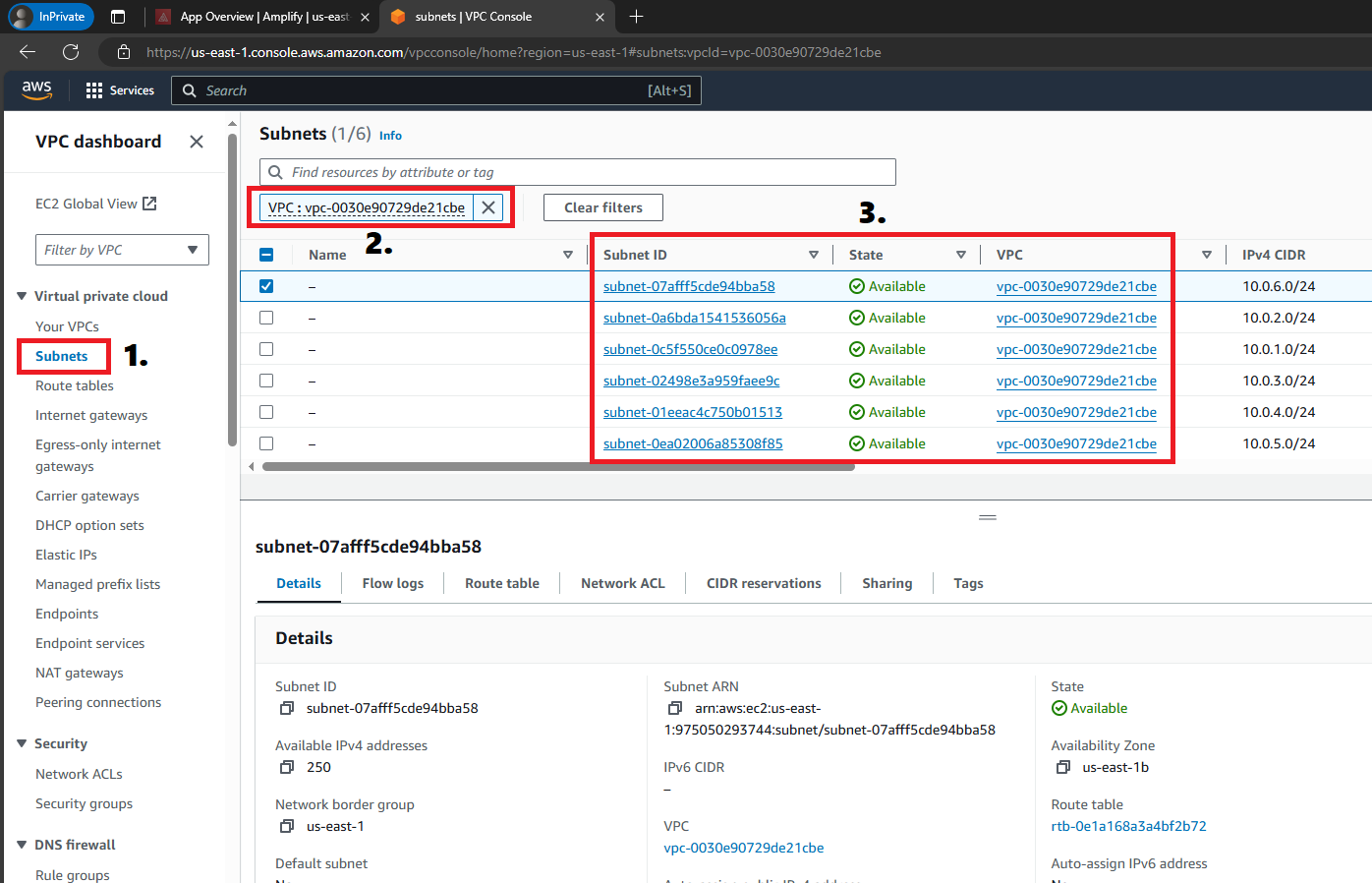Copy the Subnet ARN value
1372x883 pixels.
coord(675,708)
